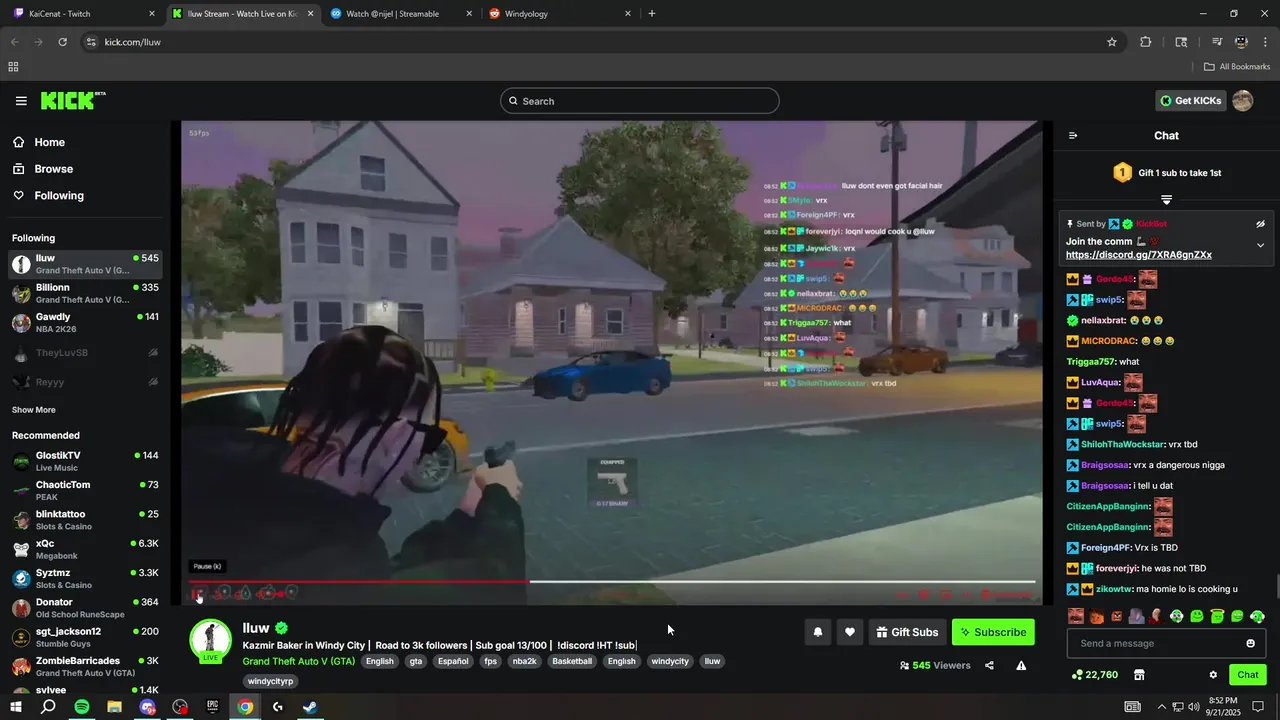The image size is (1280, 720).
Task: Click the notification bell on lluw's channel
Action: tap(818, 632)
